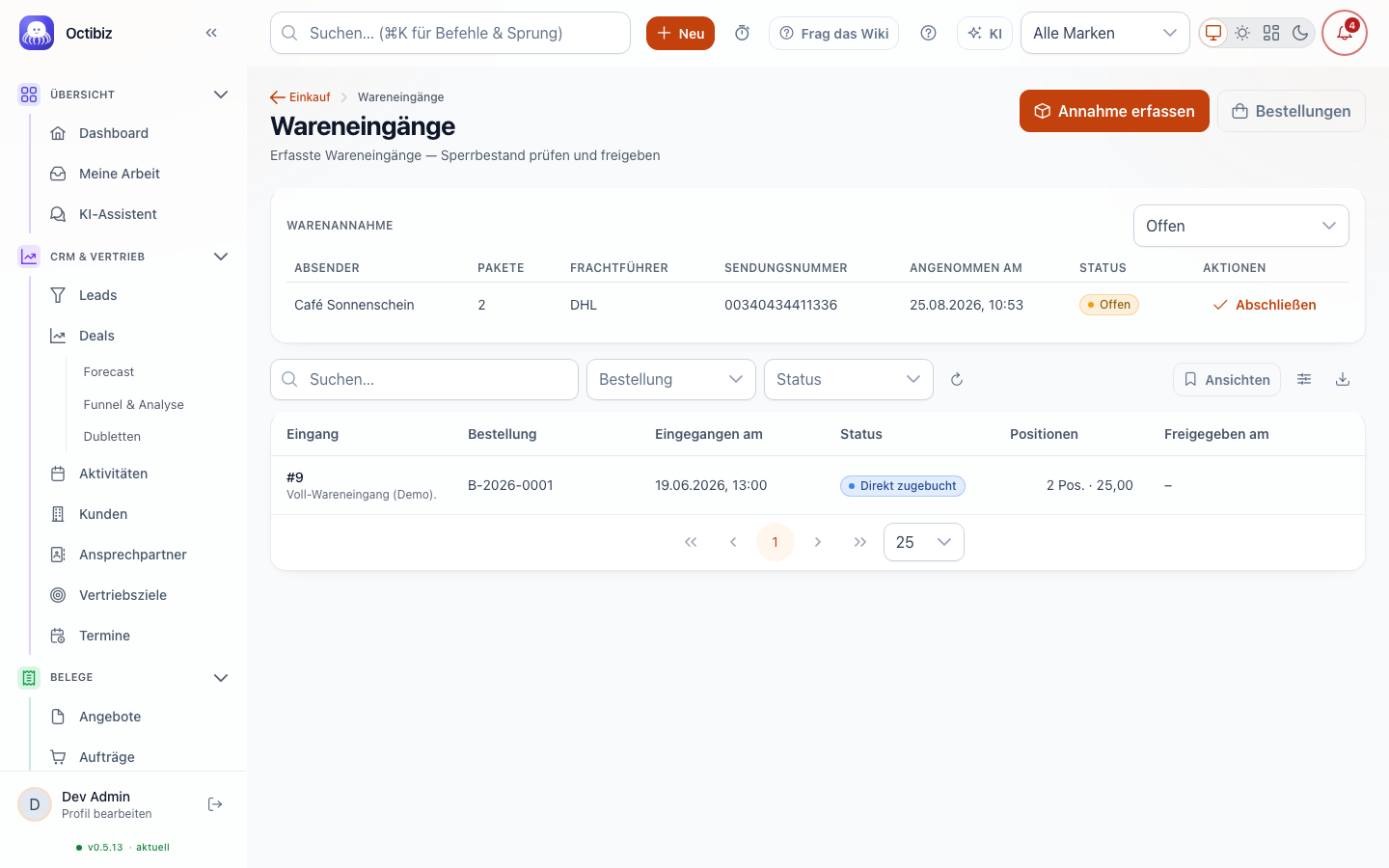Open the column settings sliders icon
1389x868 pixels.
point(1304,379)
